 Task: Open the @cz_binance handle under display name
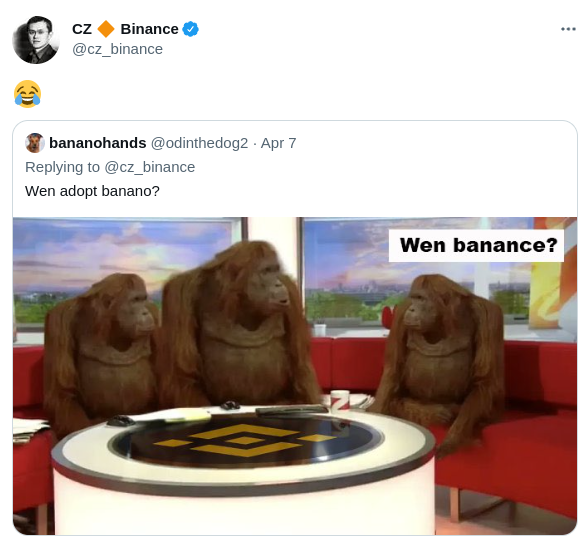click(117, 49)
